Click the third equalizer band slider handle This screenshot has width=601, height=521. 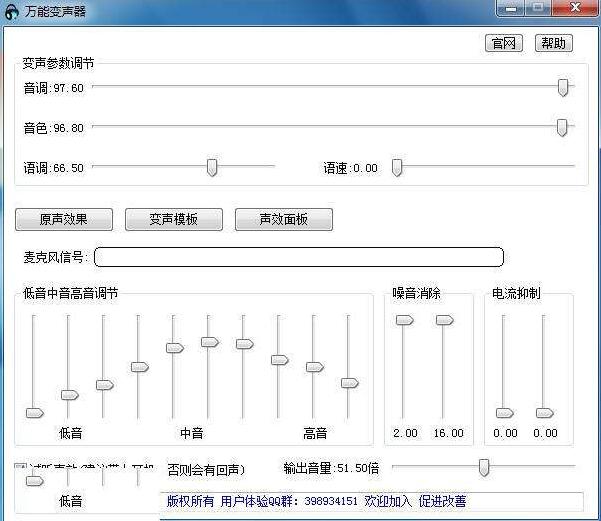coord(105,385)
